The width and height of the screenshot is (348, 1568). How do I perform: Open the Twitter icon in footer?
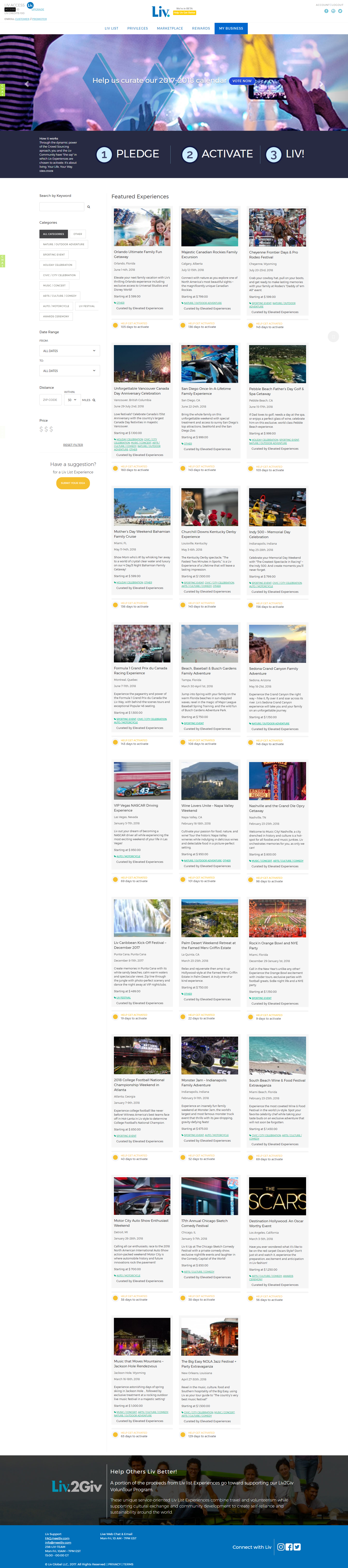[x=297, y=1547]
